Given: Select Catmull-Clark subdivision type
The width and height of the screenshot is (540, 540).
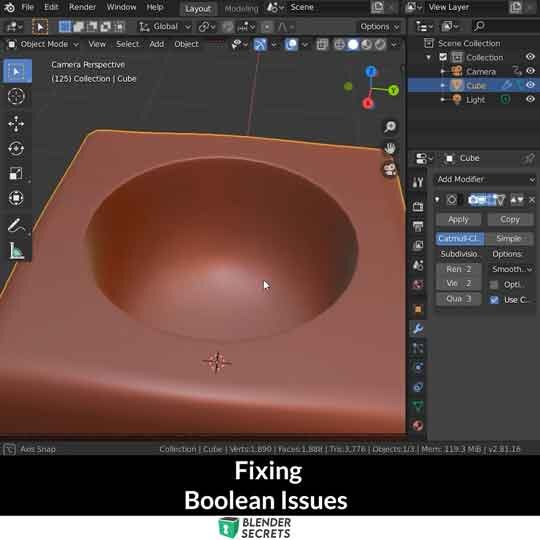Looking at the screenshot, I should point(460,238).
